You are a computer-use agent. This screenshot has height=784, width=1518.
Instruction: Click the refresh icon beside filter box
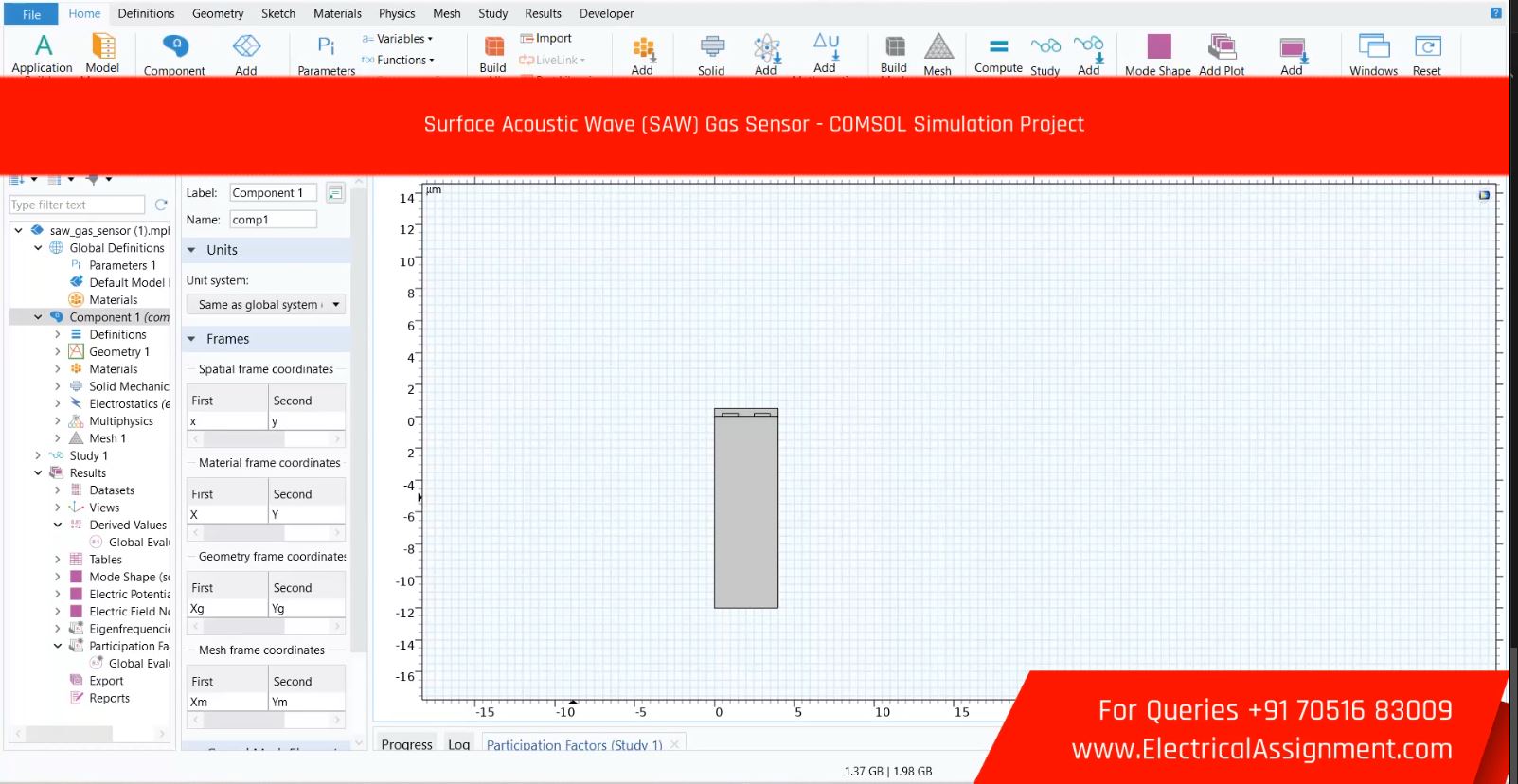pos(161,205)
